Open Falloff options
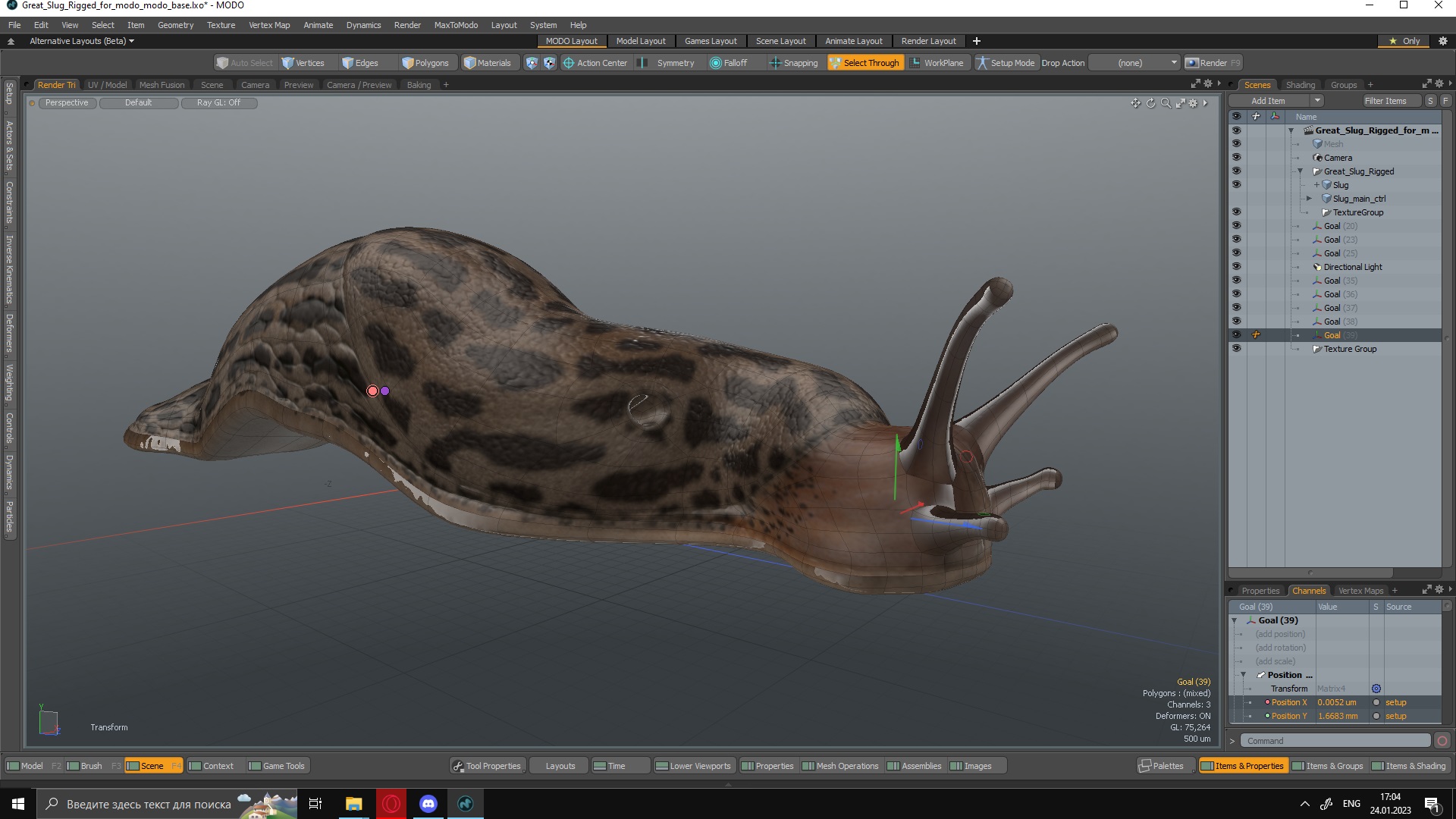 coord(729,63)
